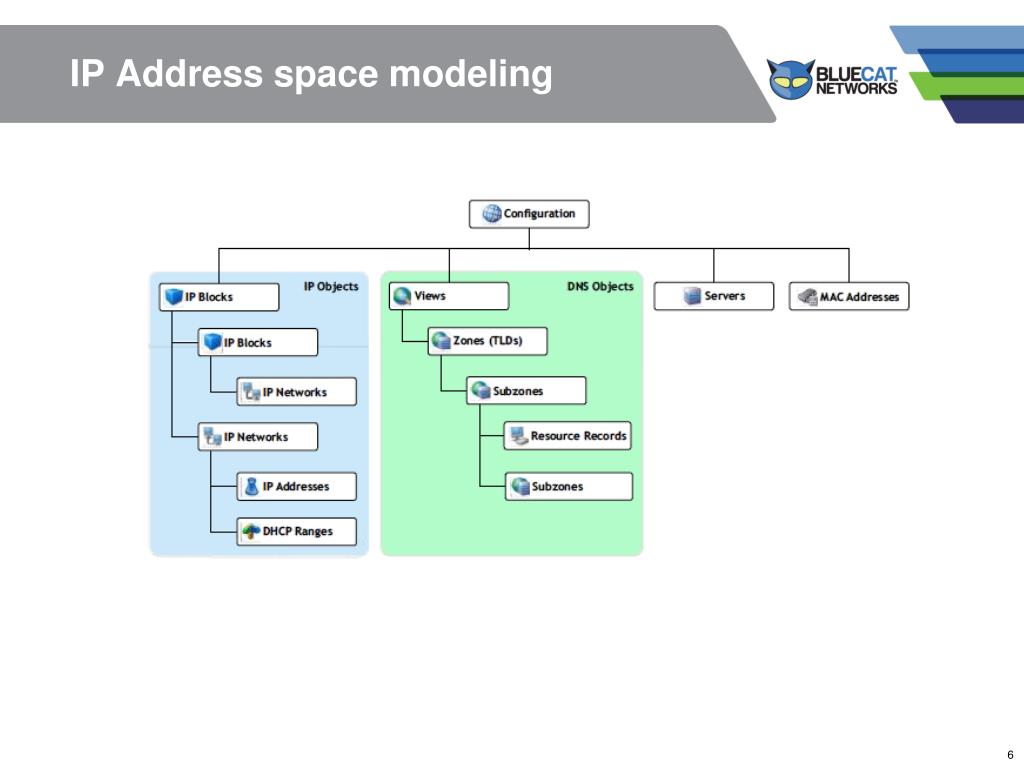
Task: Click the BlueCat cat head logo
Action: (791, 79)
